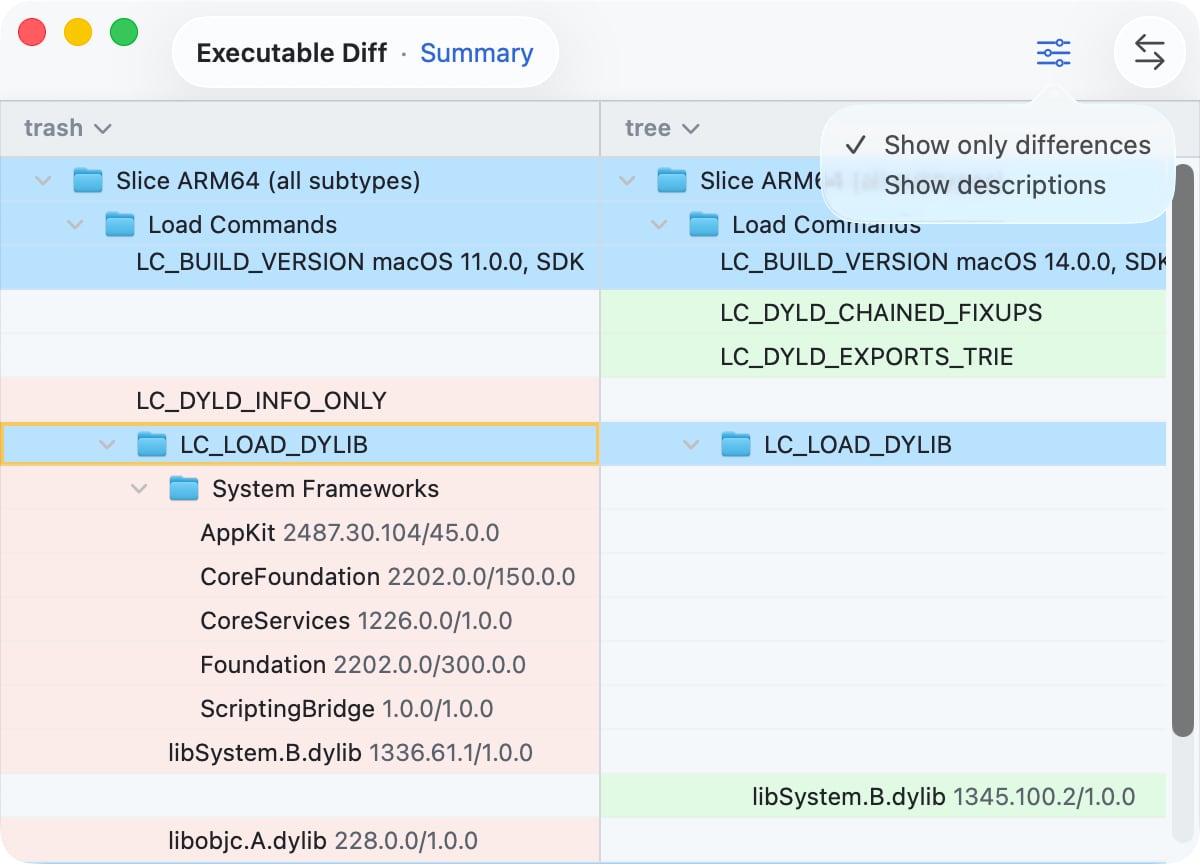Click the swap comparison direction icon

[1149, 53]
